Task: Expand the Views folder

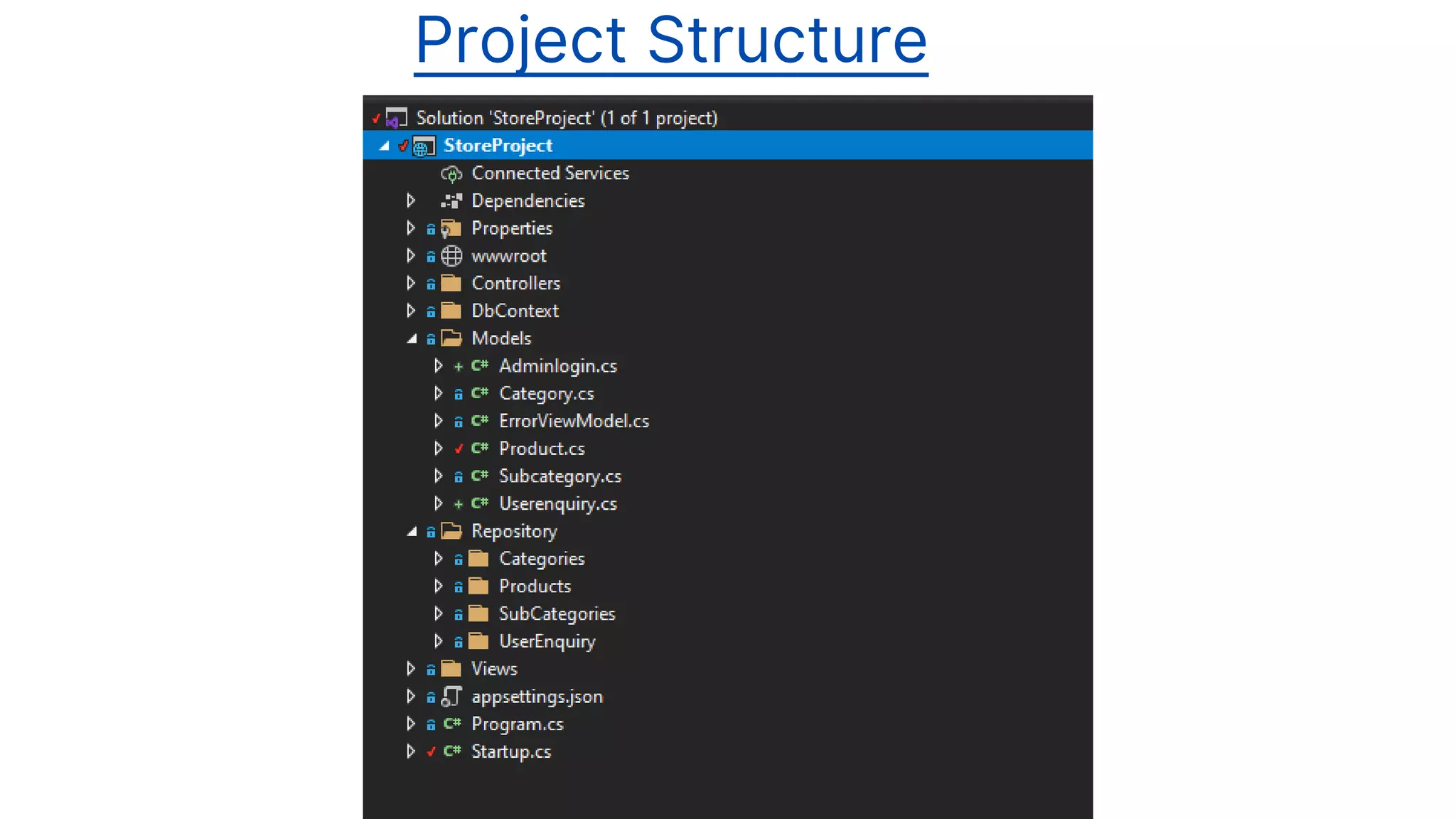Action: pyautogui.click(x=411, y=669)
